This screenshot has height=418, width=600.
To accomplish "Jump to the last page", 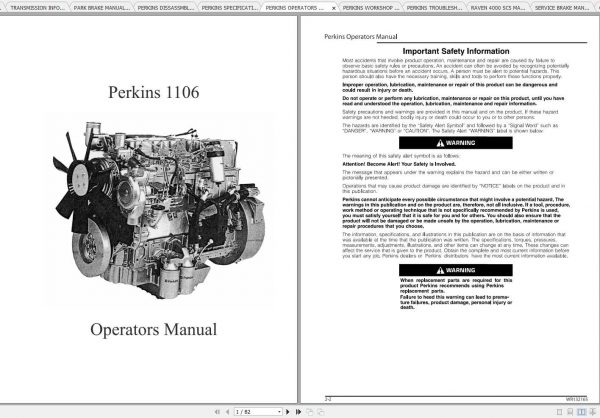I will 298,412.
